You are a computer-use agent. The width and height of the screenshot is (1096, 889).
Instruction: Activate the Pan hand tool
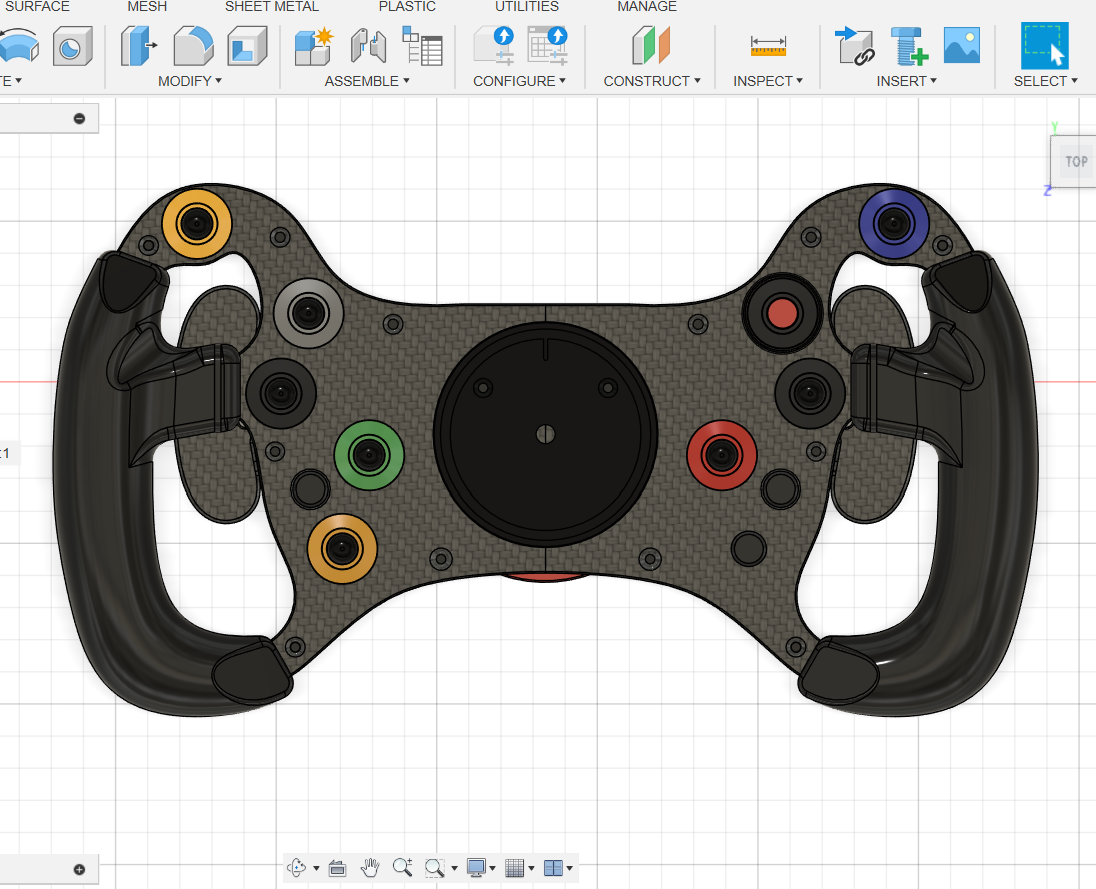pos(370,867)
